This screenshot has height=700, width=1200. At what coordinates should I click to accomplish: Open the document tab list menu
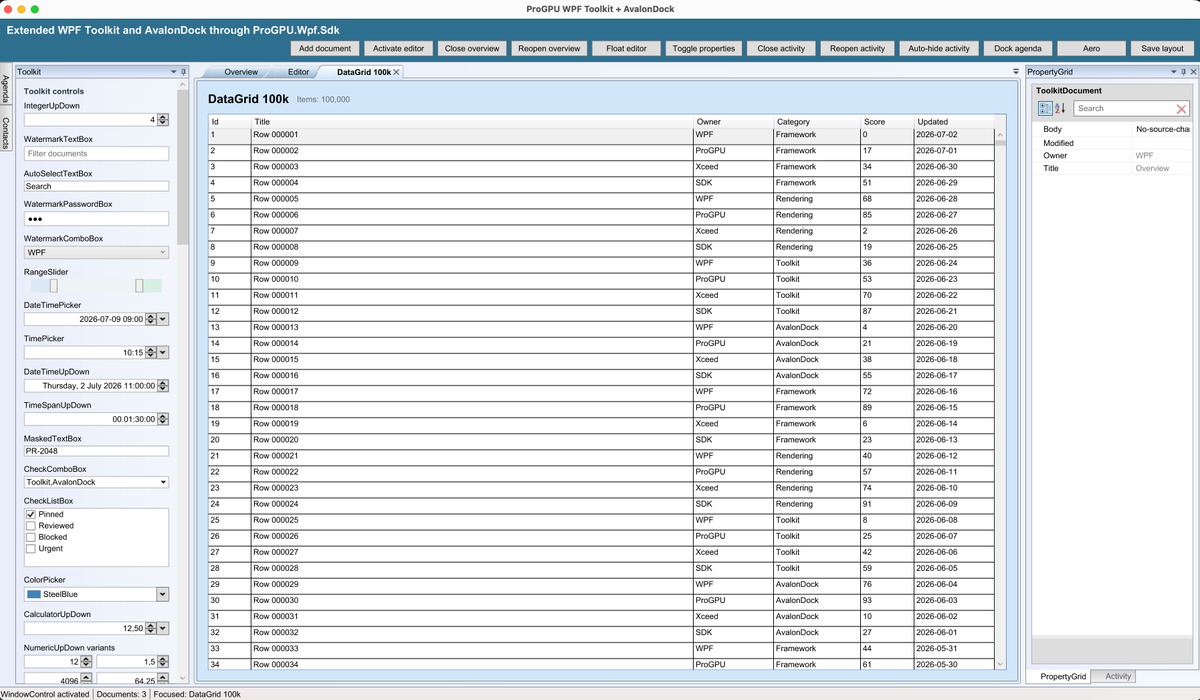1016,72
